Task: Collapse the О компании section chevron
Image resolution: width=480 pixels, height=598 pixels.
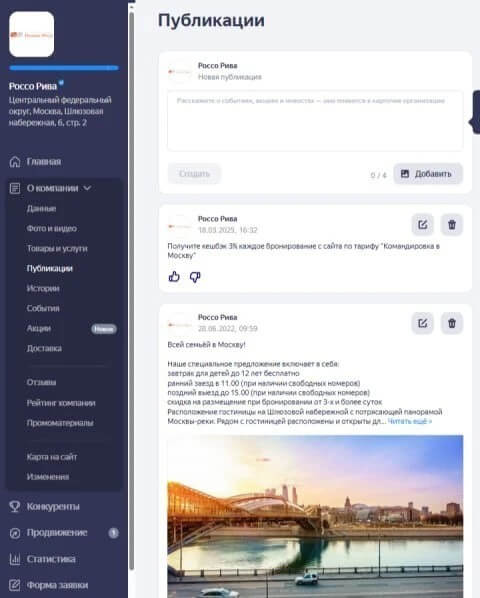Action: click(x=87, y=188)
